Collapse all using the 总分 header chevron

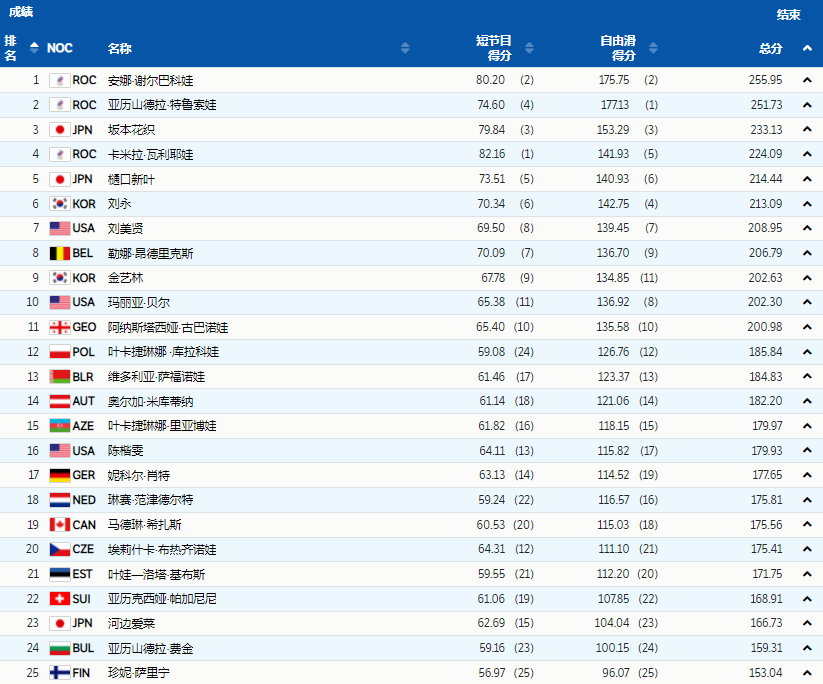pyautogui.click(x=807, y=48)
